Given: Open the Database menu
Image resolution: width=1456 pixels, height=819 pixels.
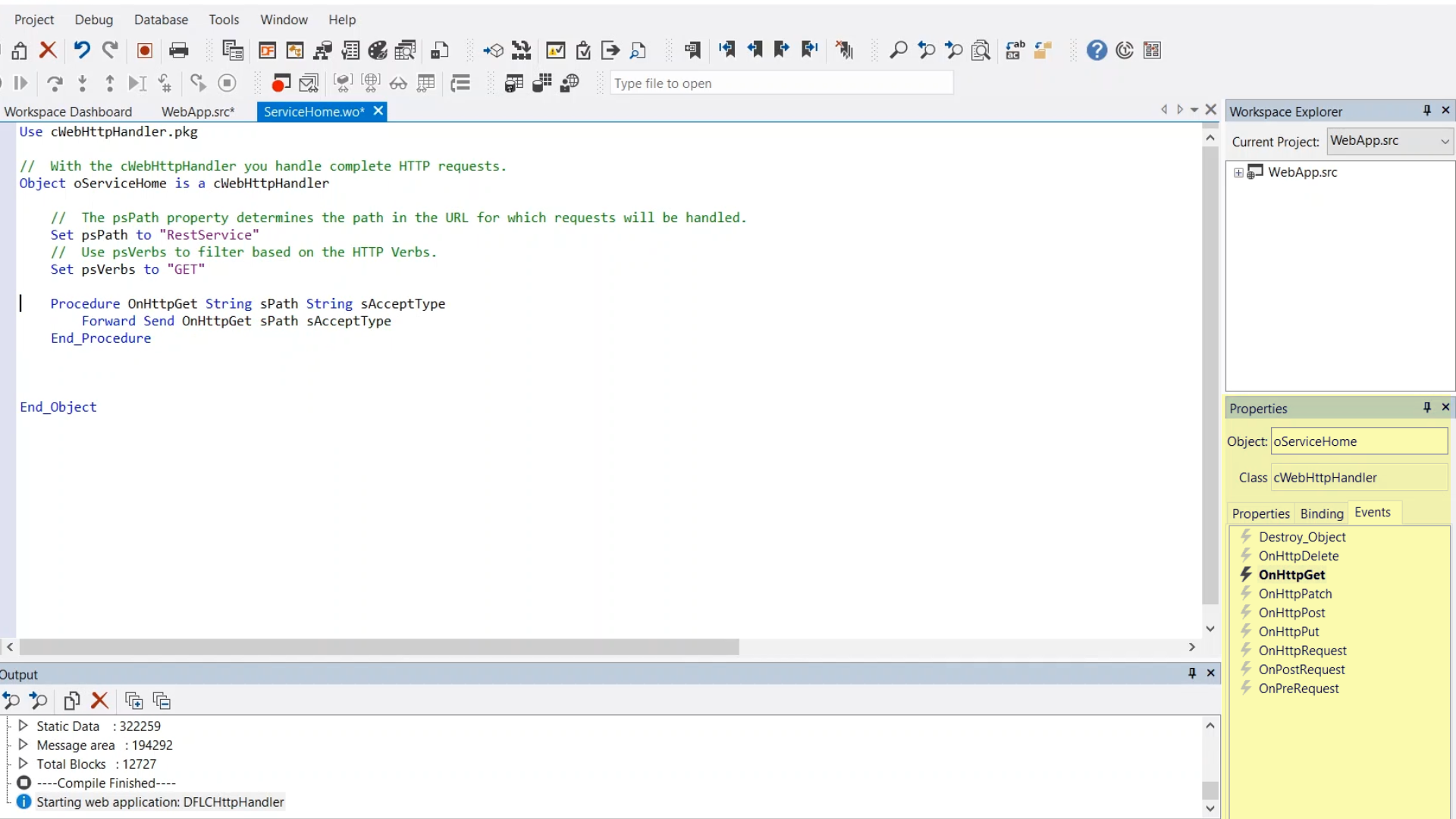Looking at the screenshot, I should [x=161, y=20].
